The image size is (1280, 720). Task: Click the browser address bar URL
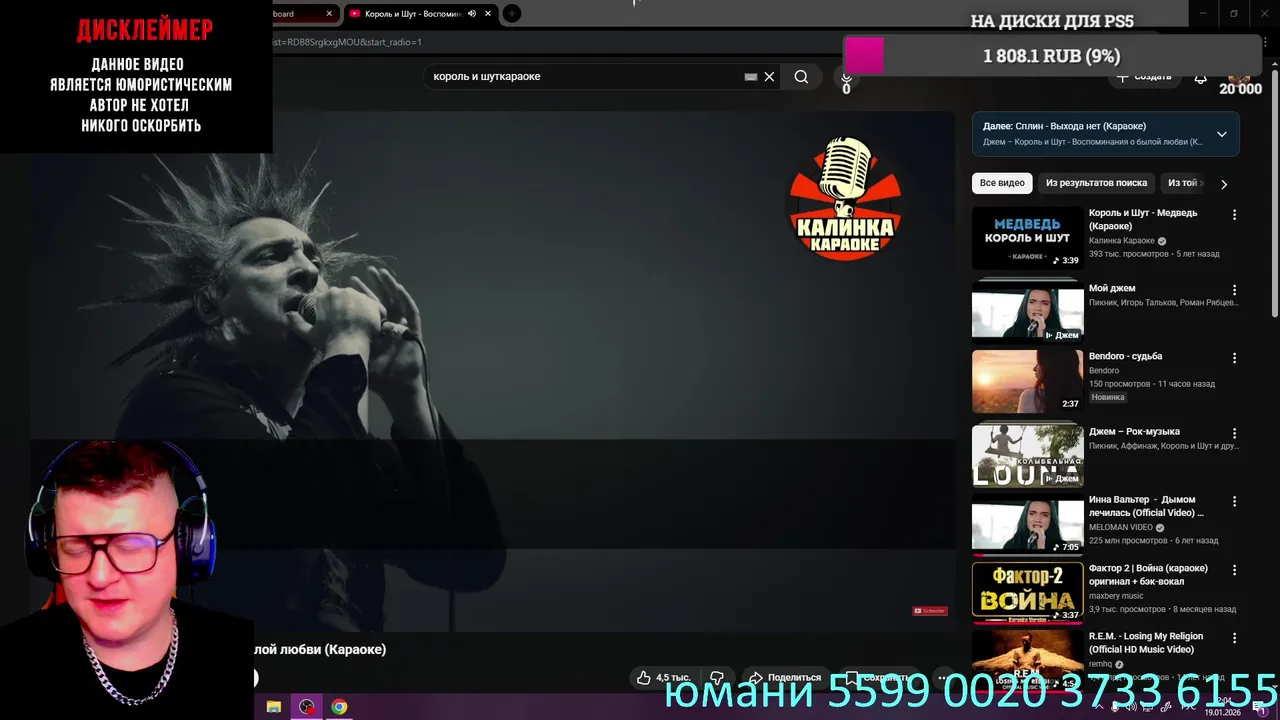tap(347, 42)
